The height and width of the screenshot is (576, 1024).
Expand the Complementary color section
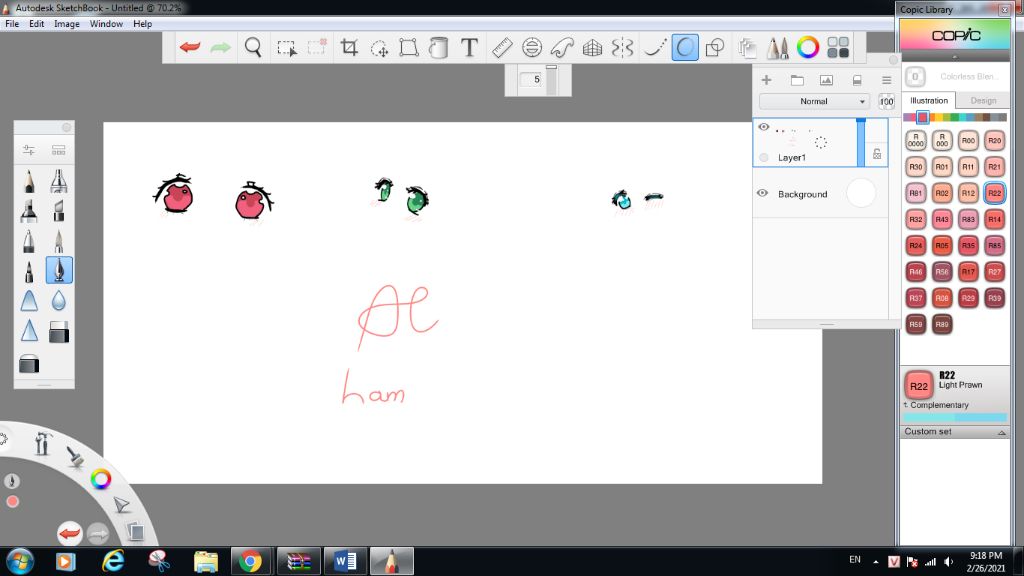click(935, 405)
